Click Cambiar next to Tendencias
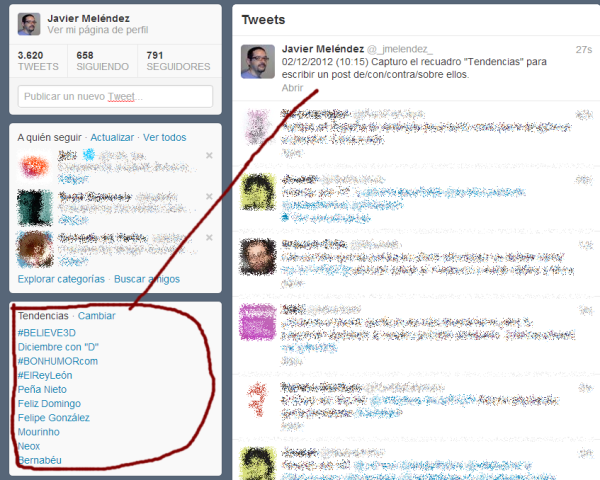This screenshot has width=600, height=480. pyautogui.click(x=96, y=316)
